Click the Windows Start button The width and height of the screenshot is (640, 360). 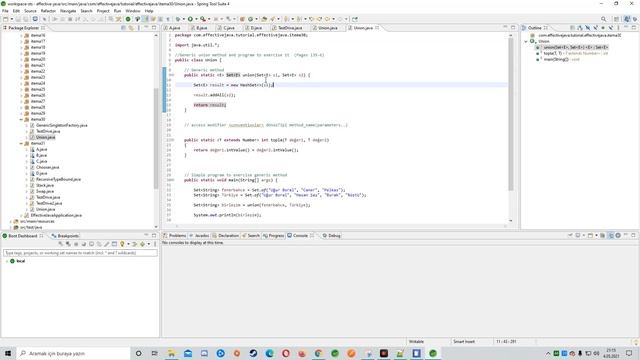pos(8,353)
